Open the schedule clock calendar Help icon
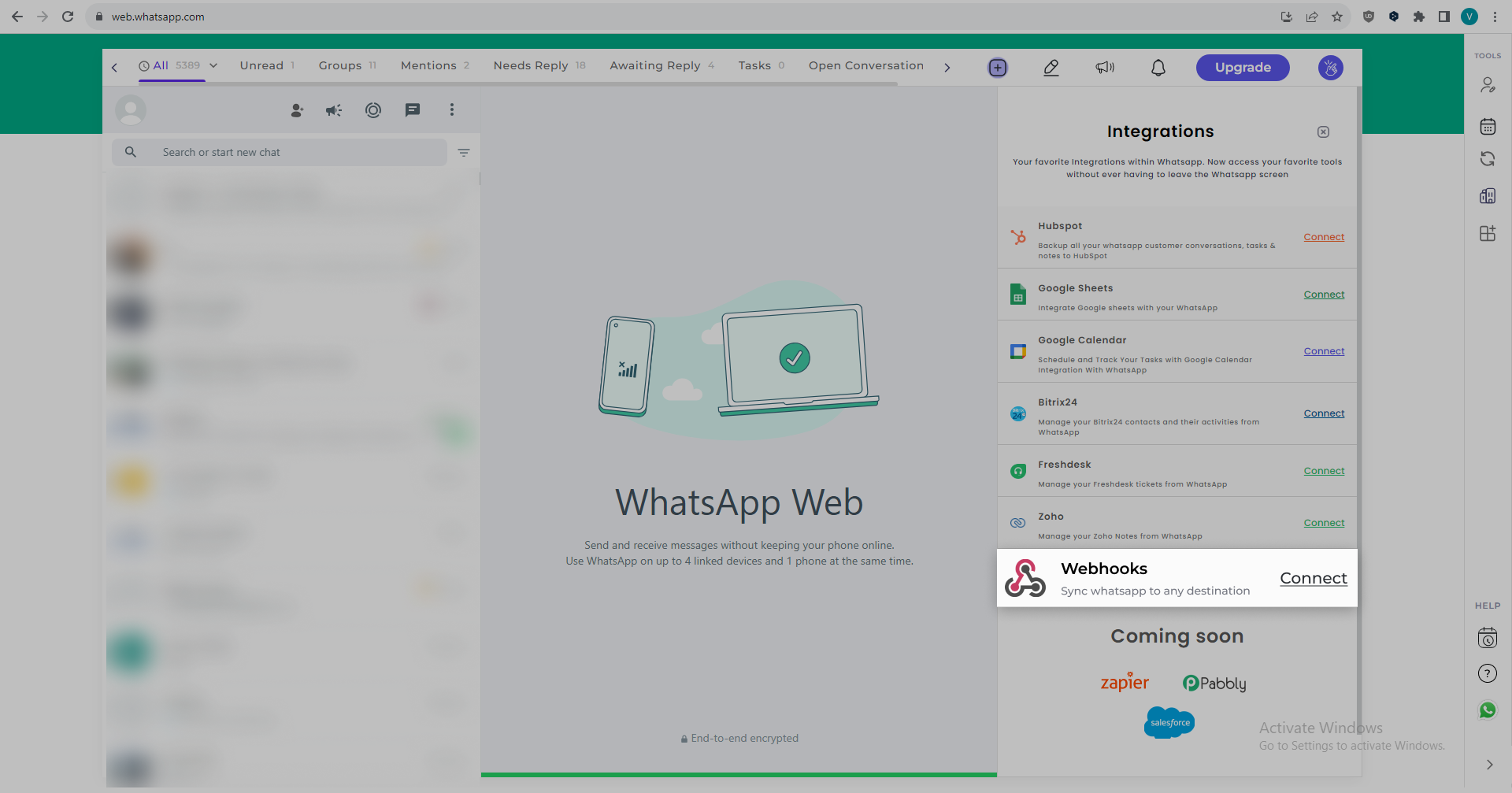The width and height of the screenshot is (1512, 793). (x=1488, y=638)
